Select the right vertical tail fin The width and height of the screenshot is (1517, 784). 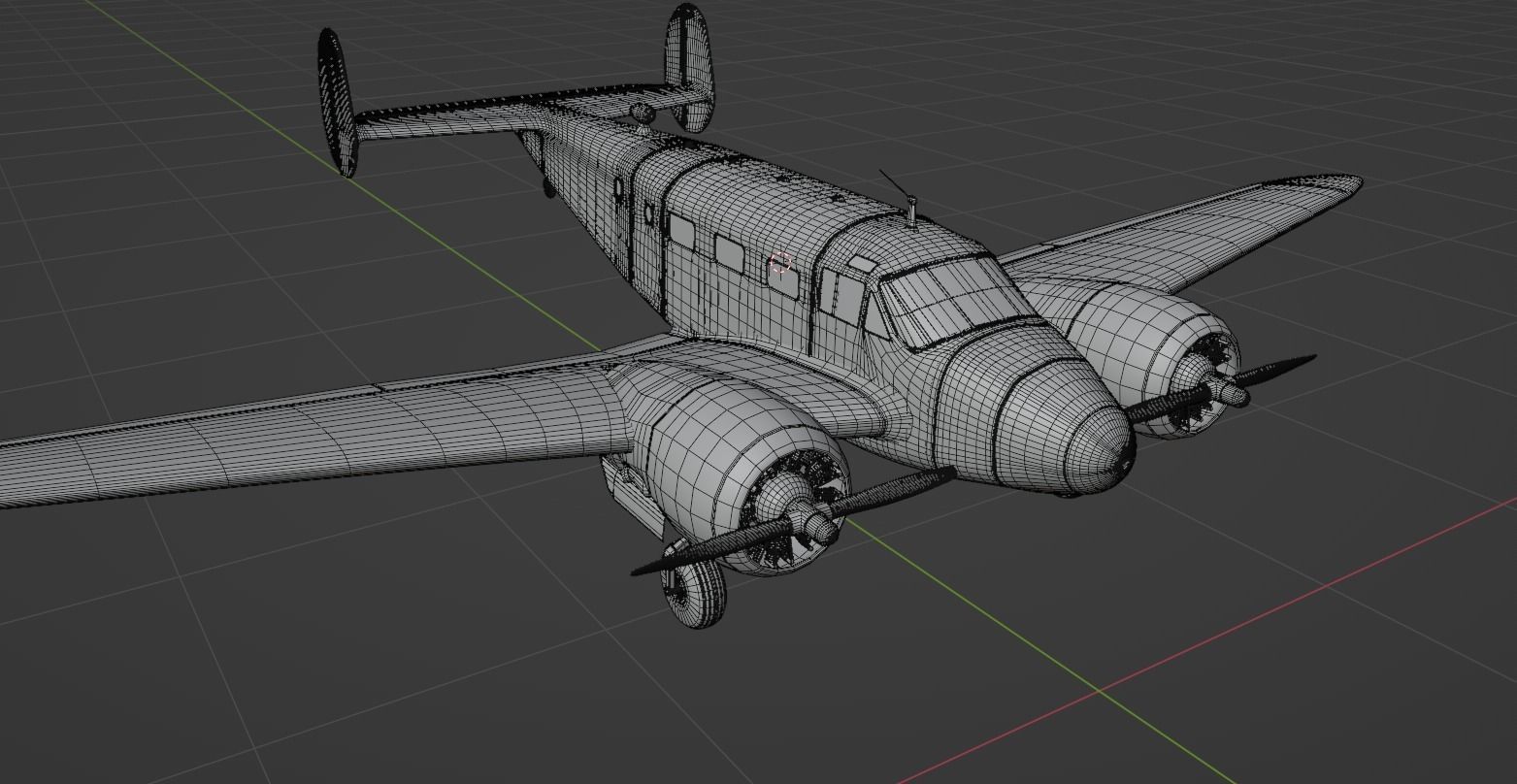click(x=688, y=67)
